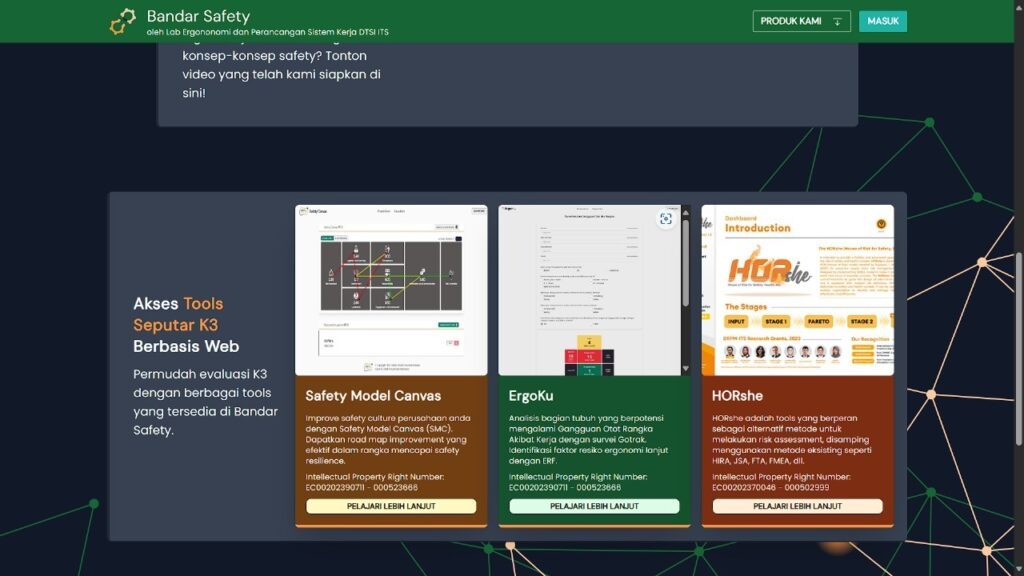Click Pelajari Lebih Lanjut under HORshe
This screenshot has height=576, width=1024.
click(797, 506)
